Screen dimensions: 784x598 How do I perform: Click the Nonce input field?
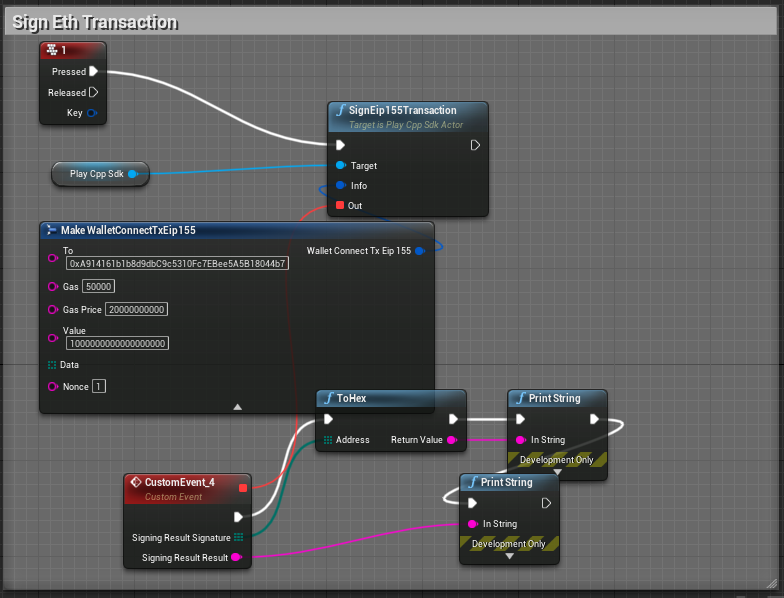pos(99,387)
